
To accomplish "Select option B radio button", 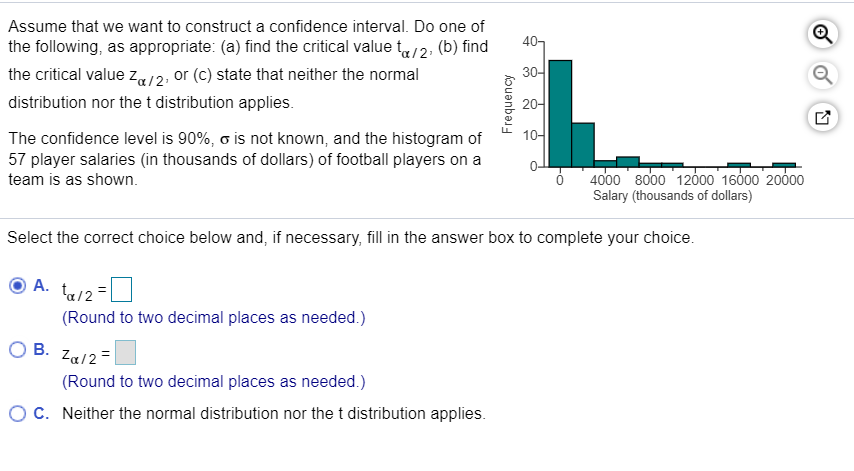I will pos(17,349).
